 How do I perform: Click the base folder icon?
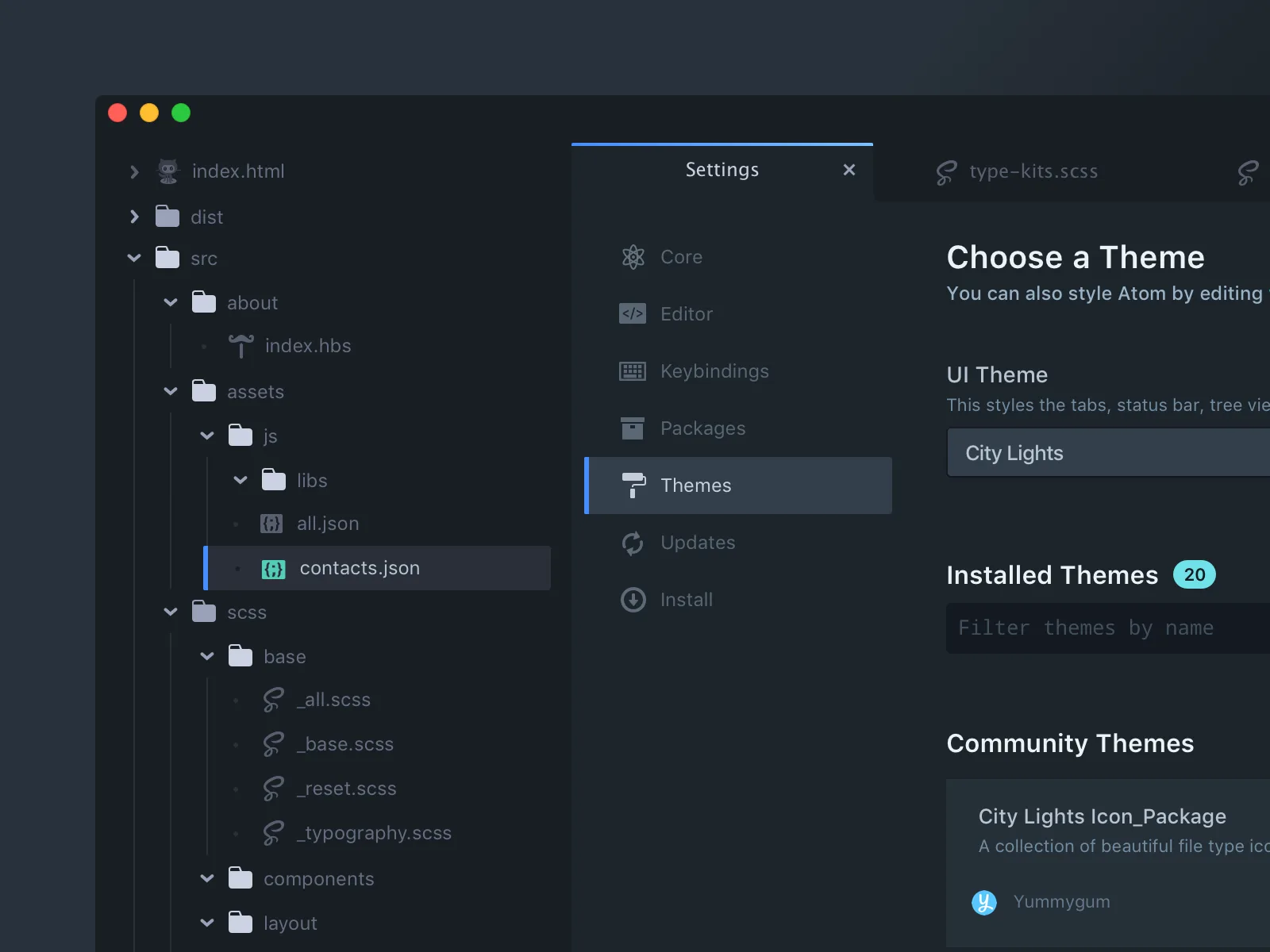241,655
